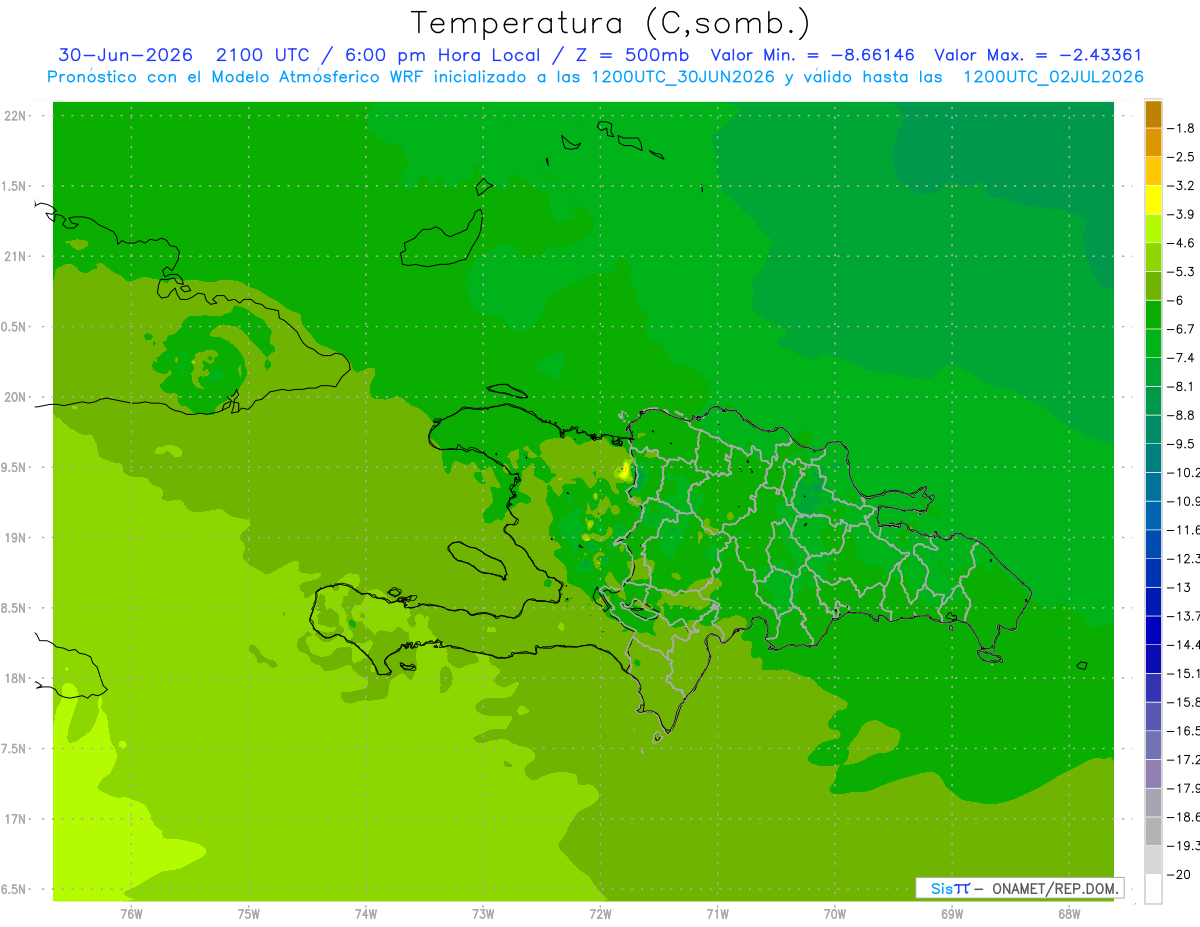
Task: Pick legend swatch between -3.9 and -4.6
Action: pyautogui.click(x=1154, y=229)
